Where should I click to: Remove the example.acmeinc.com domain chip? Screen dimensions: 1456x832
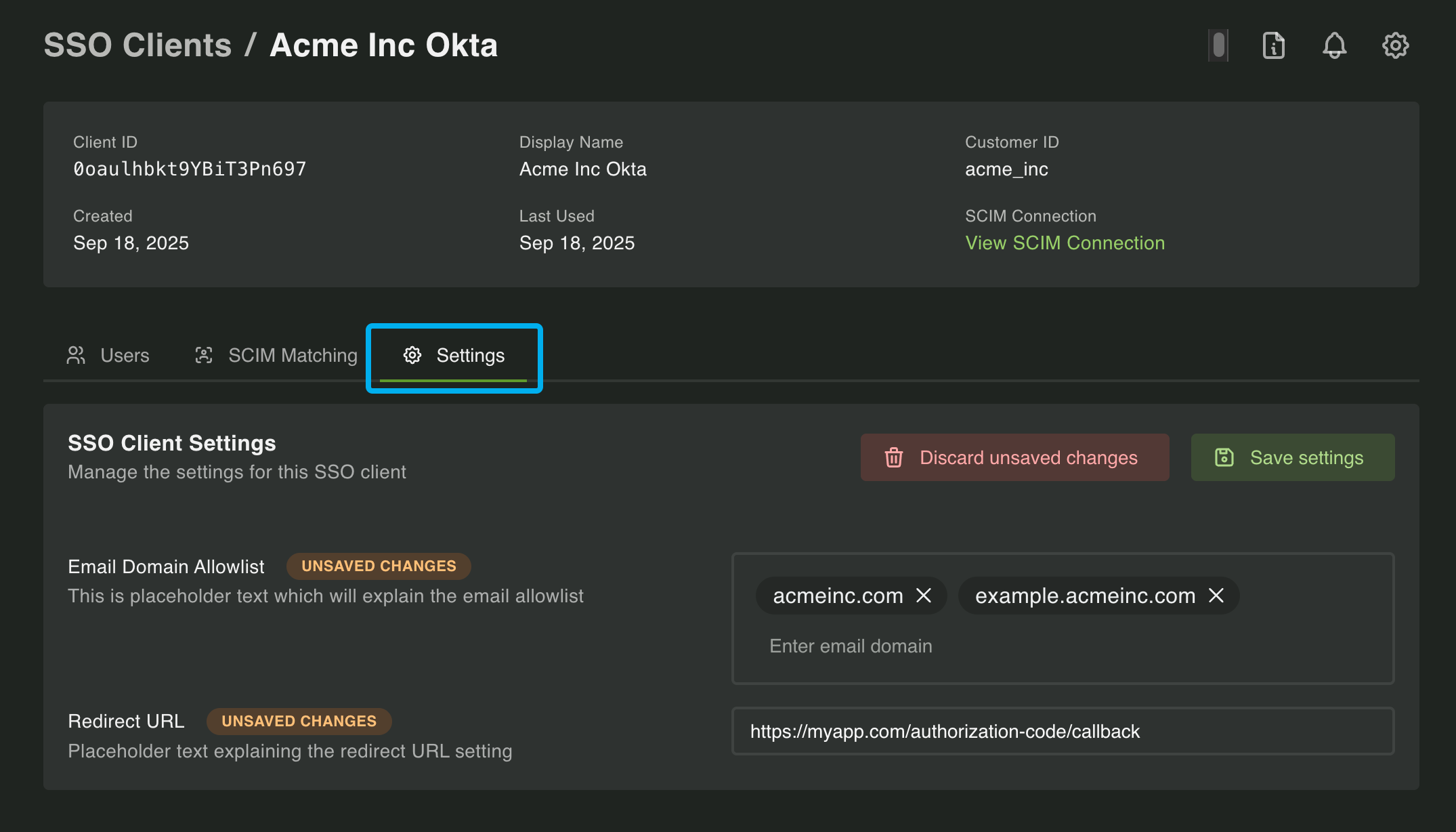pos(1217,596)
